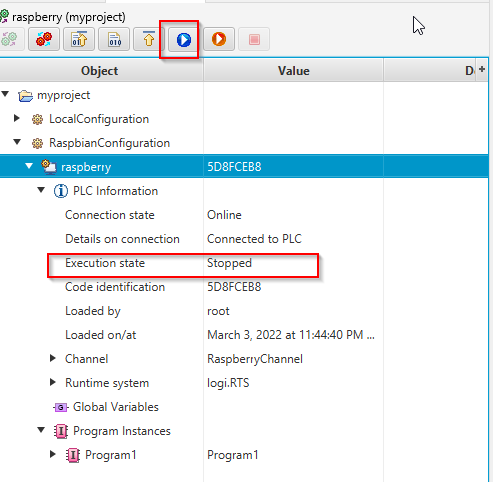Image resolution: width=493 pixels, height=482 pixels.
Task: Collapse the myproject tree node
Action: pos(5,94)
